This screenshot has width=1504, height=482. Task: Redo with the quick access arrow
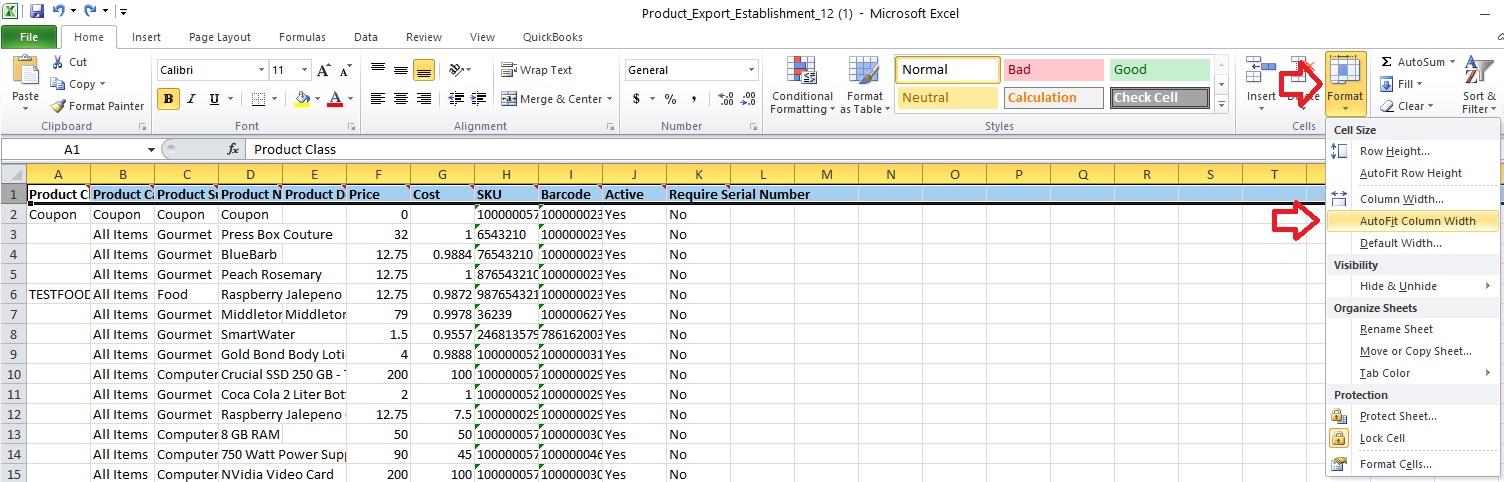[x=90, y=12]
